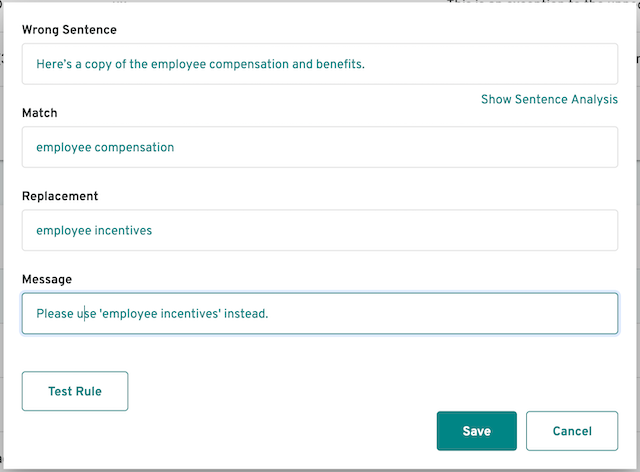Focus the Replacement input field
The height and width of the screenshot is (472, 640).
(320, 230)
